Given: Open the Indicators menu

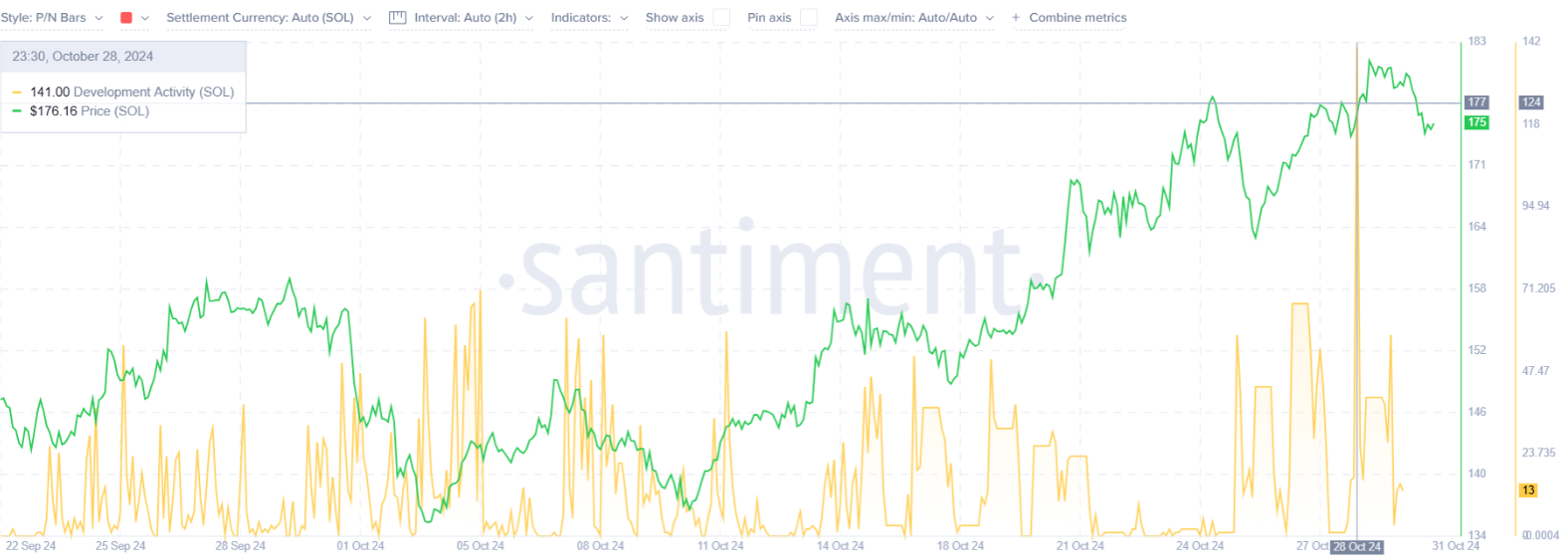Looking at the screenshot, I should click(589, 18).
